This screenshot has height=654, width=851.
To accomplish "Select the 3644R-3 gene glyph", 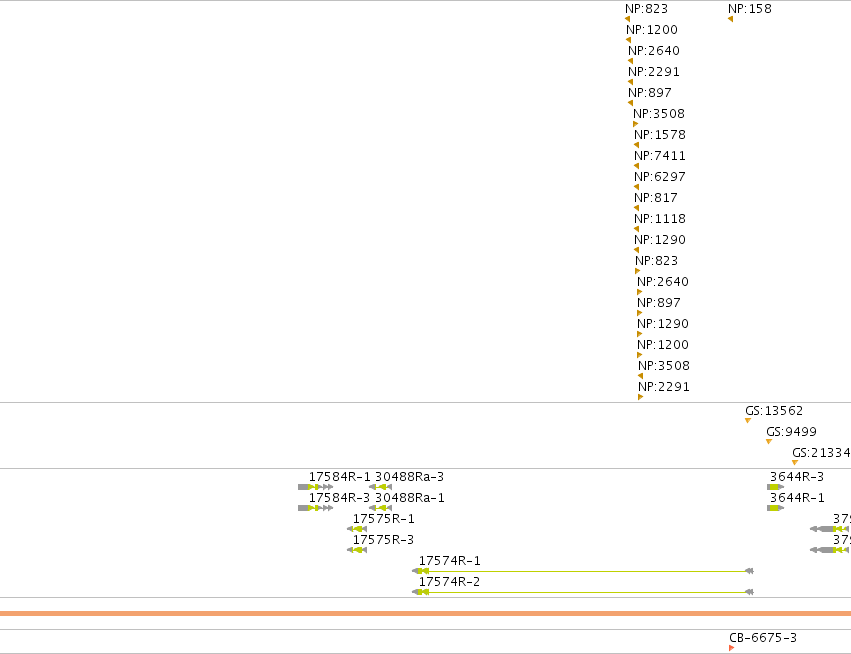I will point(776,487).
